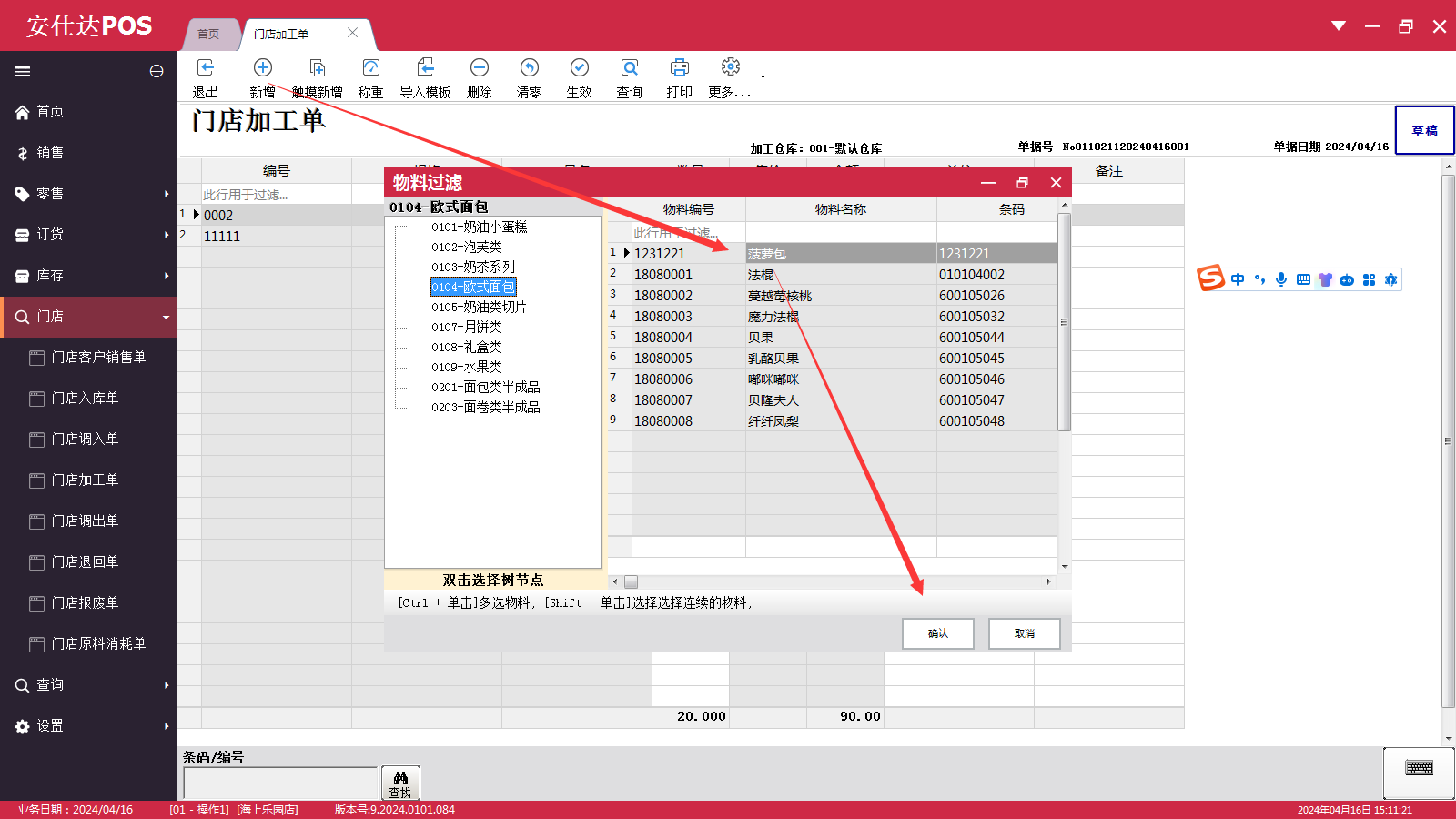
Task: Click the 触摸新增 touch-add icon
Action: tap(318, 67)
